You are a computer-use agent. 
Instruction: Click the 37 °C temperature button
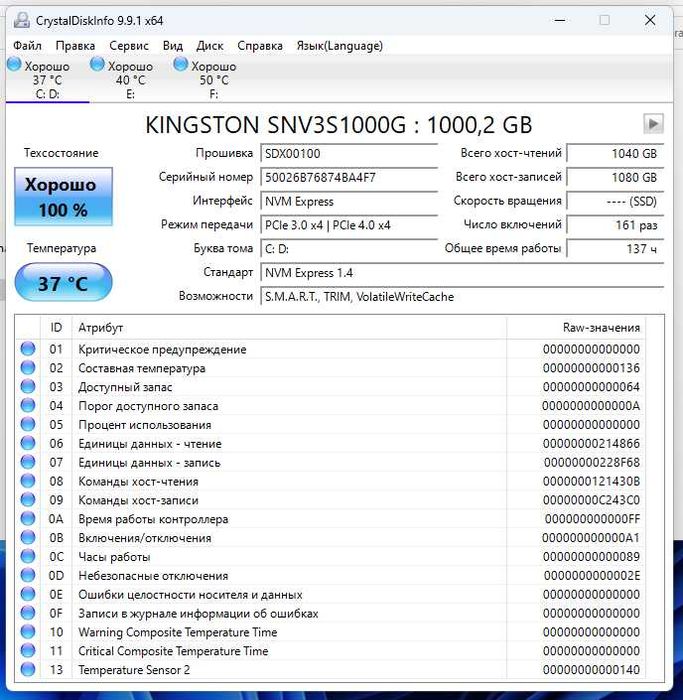click(x=63, y=283)
